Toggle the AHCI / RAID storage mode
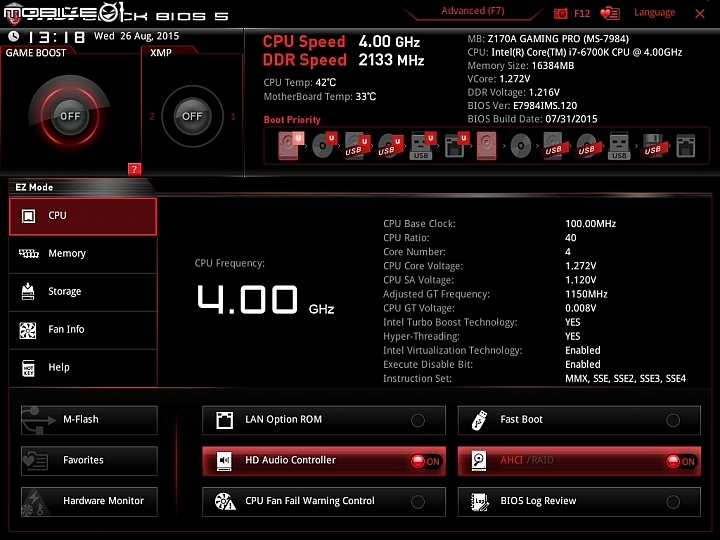The image size is (720, 540). [x=579, y=461]
